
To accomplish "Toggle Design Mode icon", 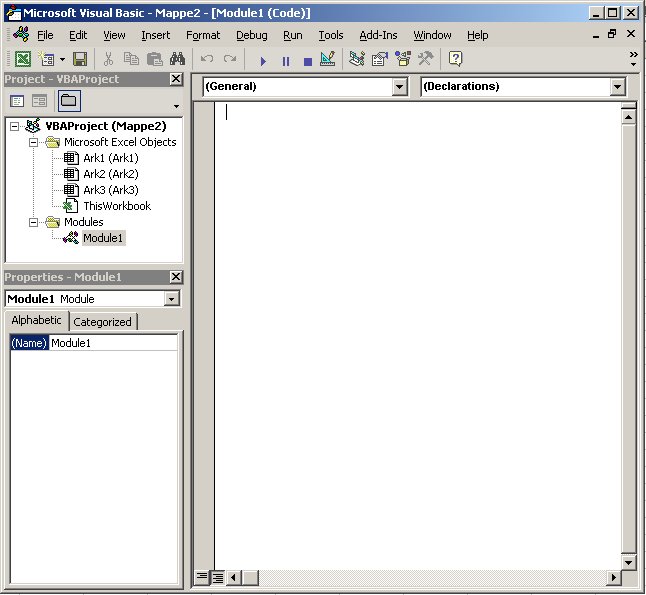I will (x=327, y=60).
